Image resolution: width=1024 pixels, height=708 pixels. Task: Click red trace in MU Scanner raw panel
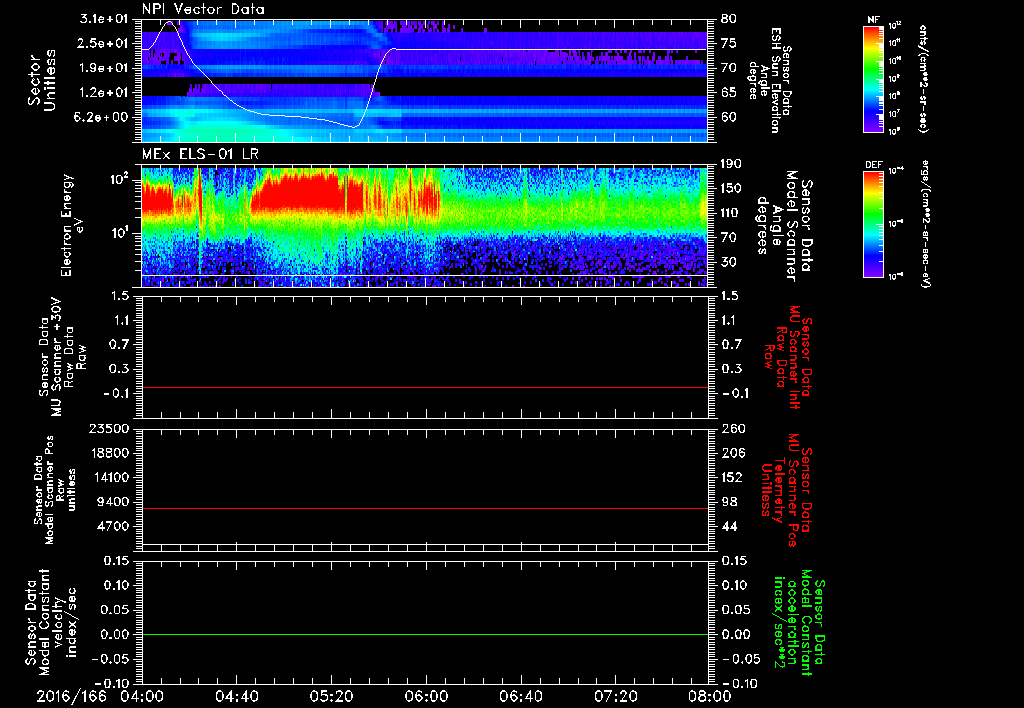(424, 388)
